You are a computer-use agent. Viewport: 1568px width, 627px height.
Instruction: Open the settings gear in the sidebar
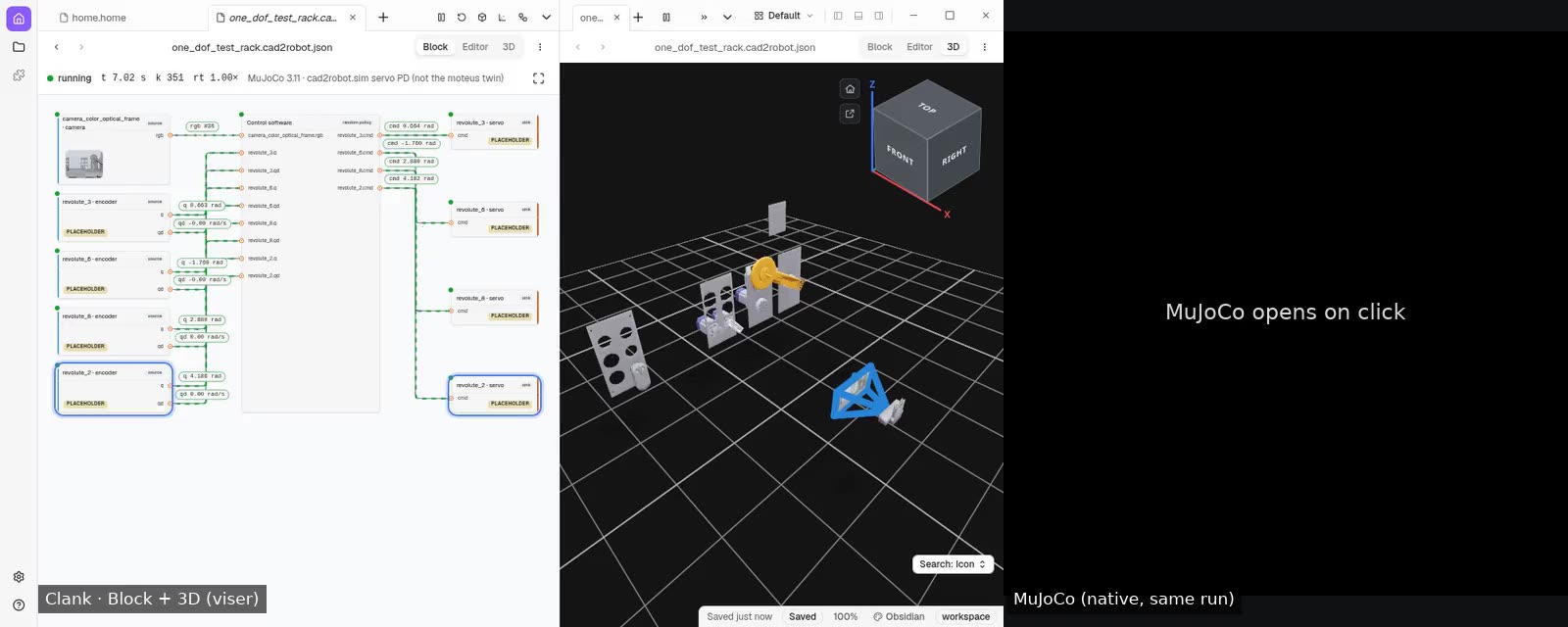point(19,577)
